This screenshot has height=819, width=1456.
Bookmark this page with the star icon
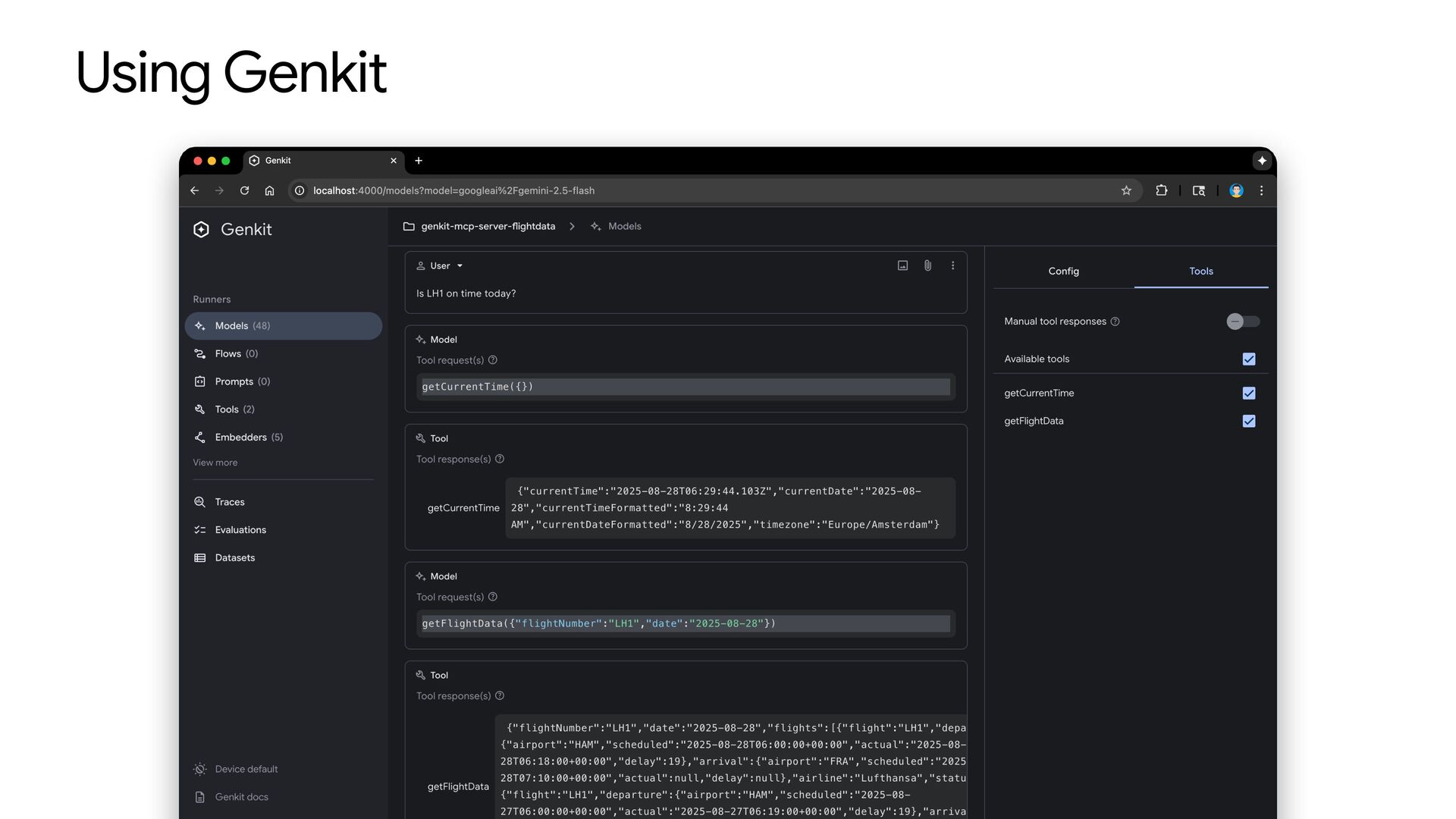point(1126,190)
